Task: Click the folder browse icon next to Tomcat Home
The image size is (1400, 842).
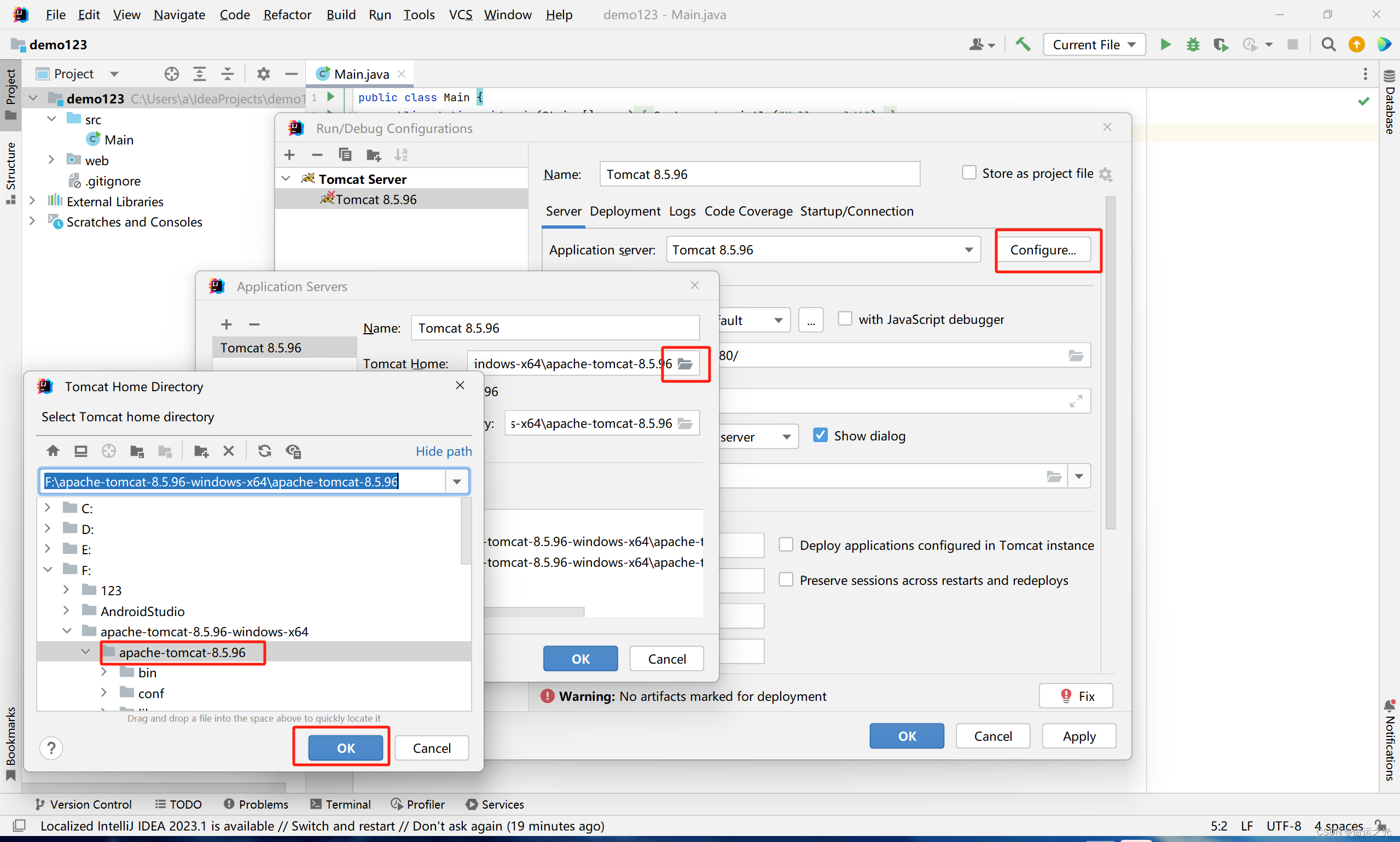Action: click(x=685, y=363)
